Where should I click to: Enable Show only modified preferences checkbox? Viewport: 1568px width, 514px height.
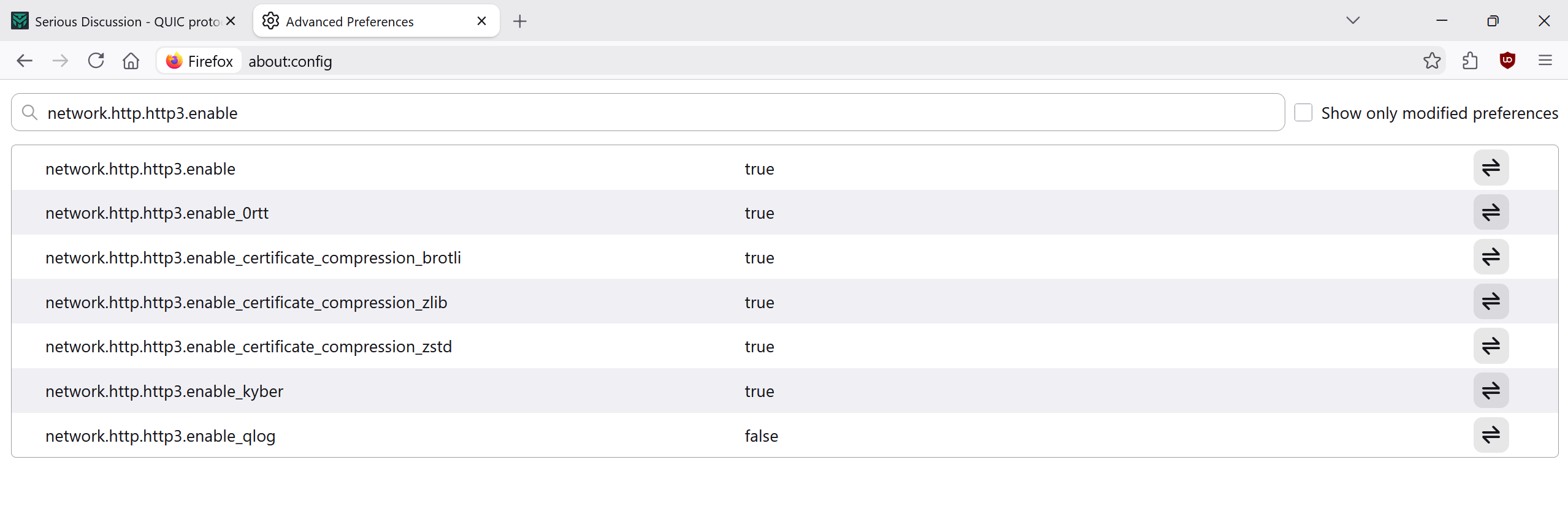click(1303, 113)
